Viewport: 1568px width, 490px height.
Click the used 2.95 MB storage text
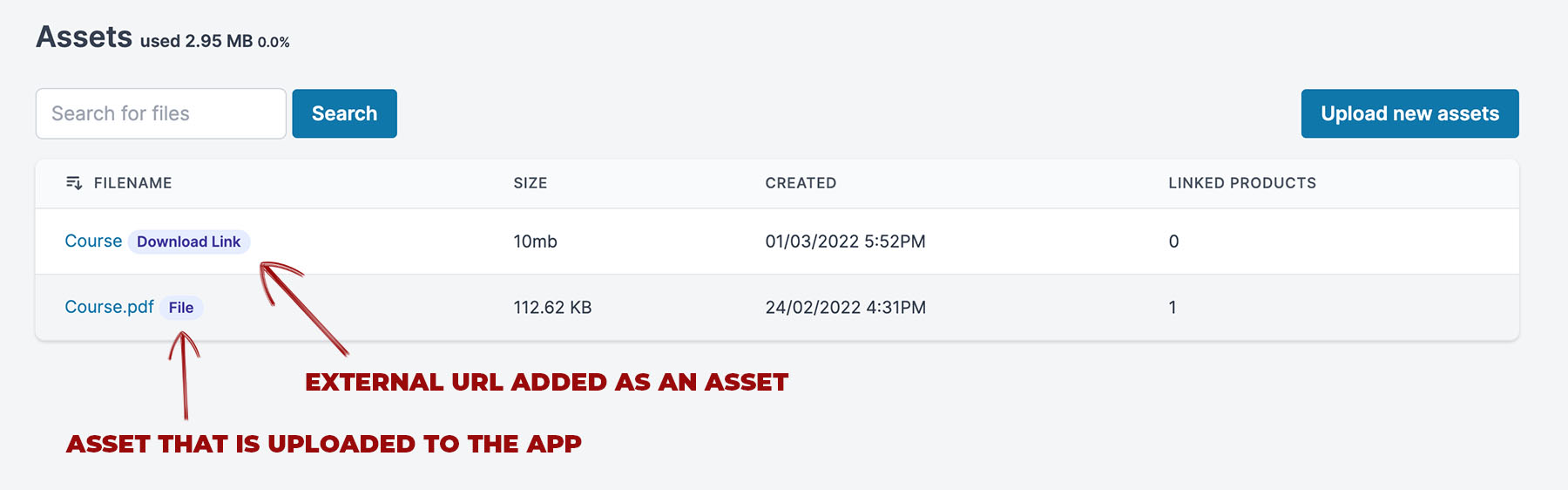(x=196, y=41)
